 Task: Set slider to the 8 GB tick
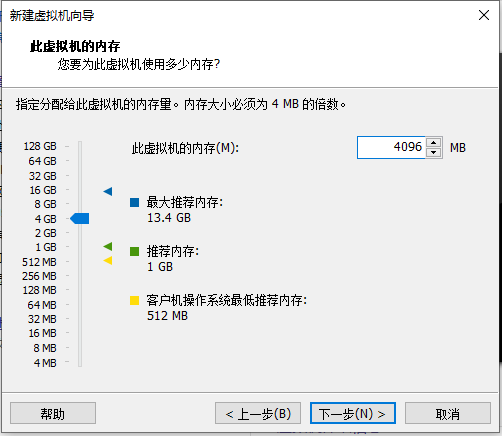coord(80,204)
